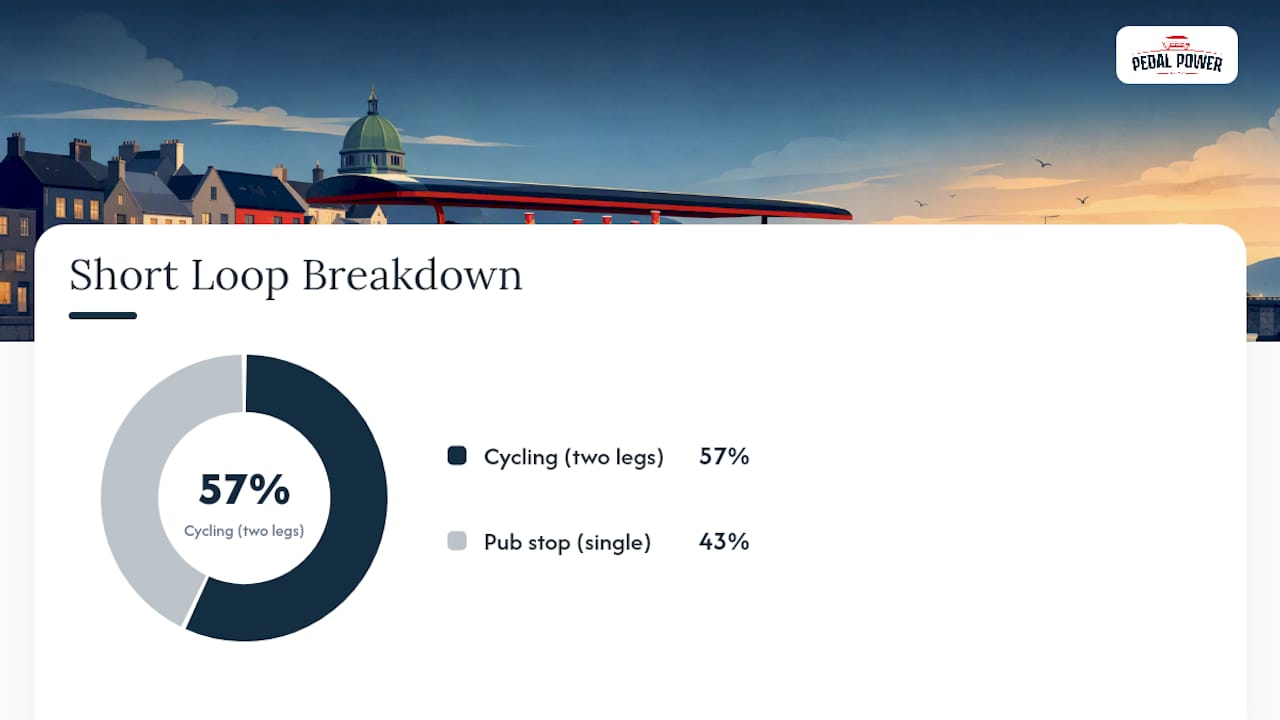
Task: Click the long red party bike roof illustration
Action: click(x=580, y=198)
